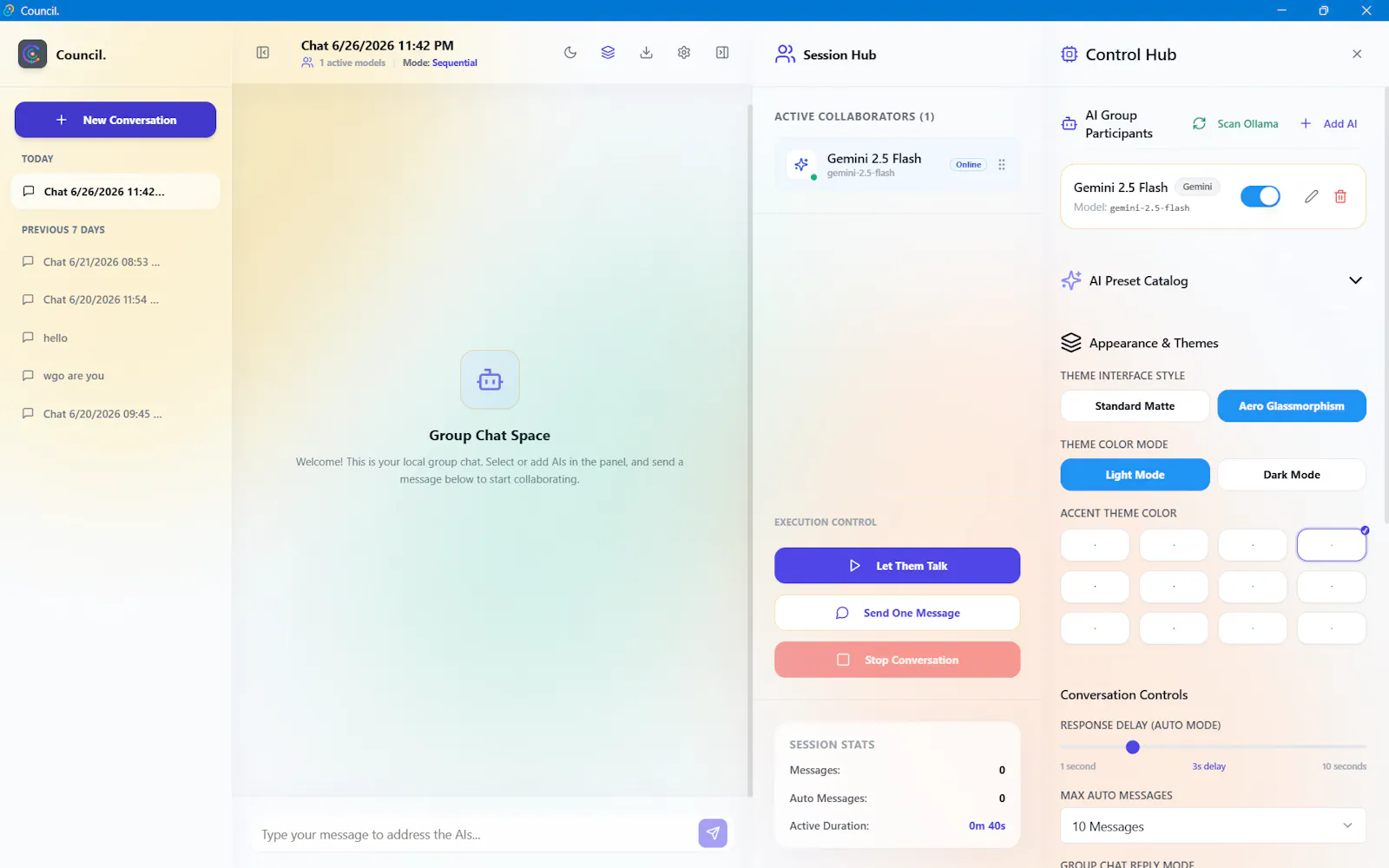Click the 'Chat 6/26/2026 11:42 PM' title
The height and width of the screenshot is (868, 1389).
click(377, 45)
